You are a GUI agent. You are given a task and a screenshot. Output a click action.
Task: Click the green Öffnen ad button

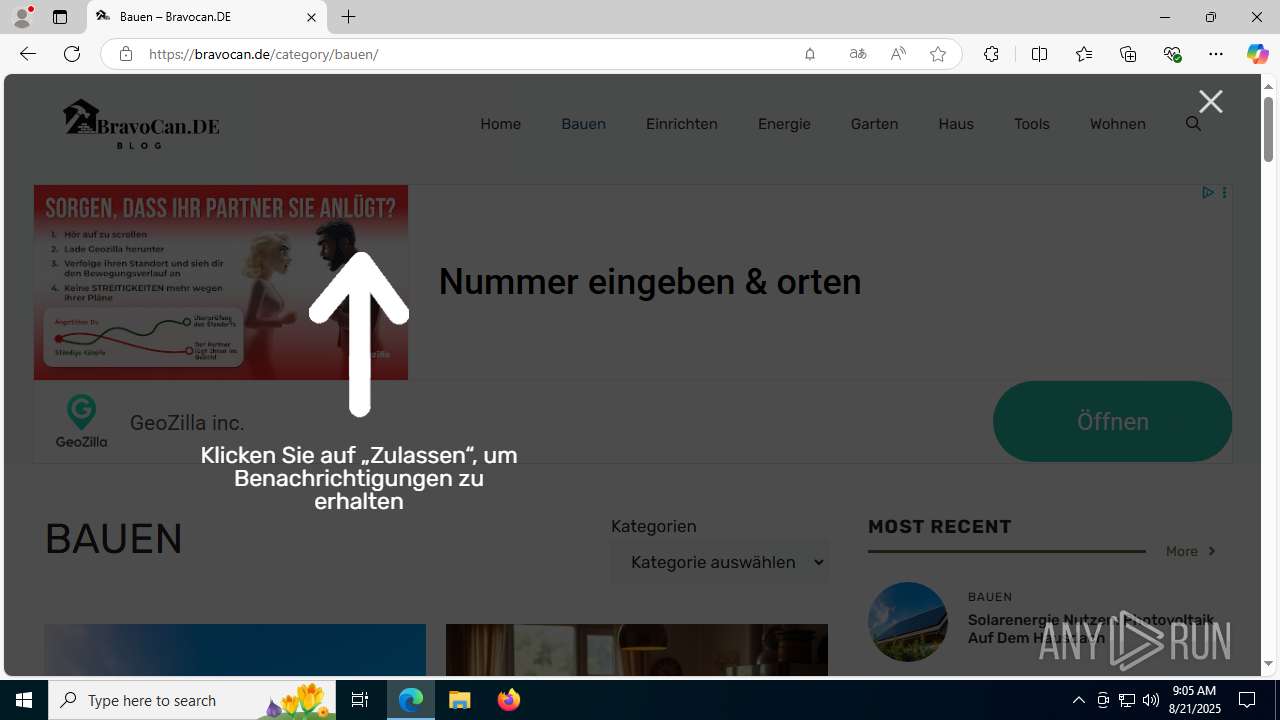pyautogui.click(x=1112, y=421)
